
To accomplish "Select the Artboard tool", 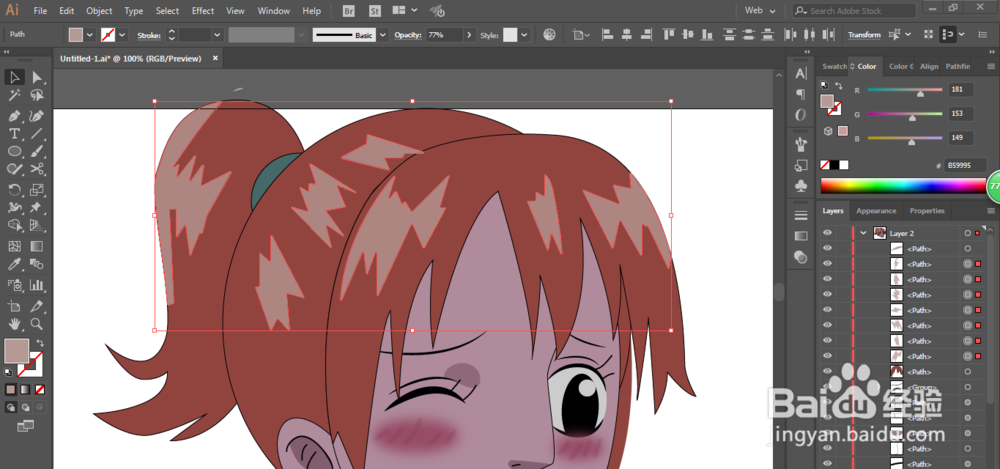I will (14, 306).
